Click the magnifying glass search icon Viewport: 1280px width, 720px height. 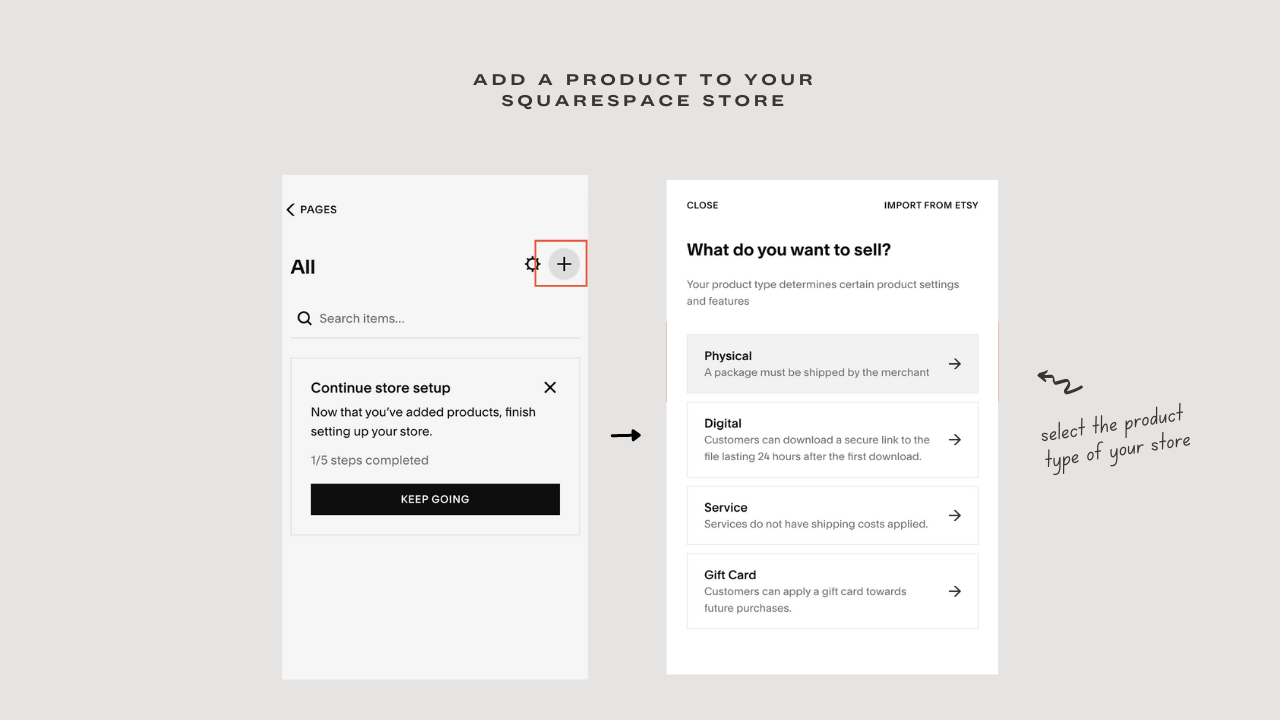pos(305,318)
